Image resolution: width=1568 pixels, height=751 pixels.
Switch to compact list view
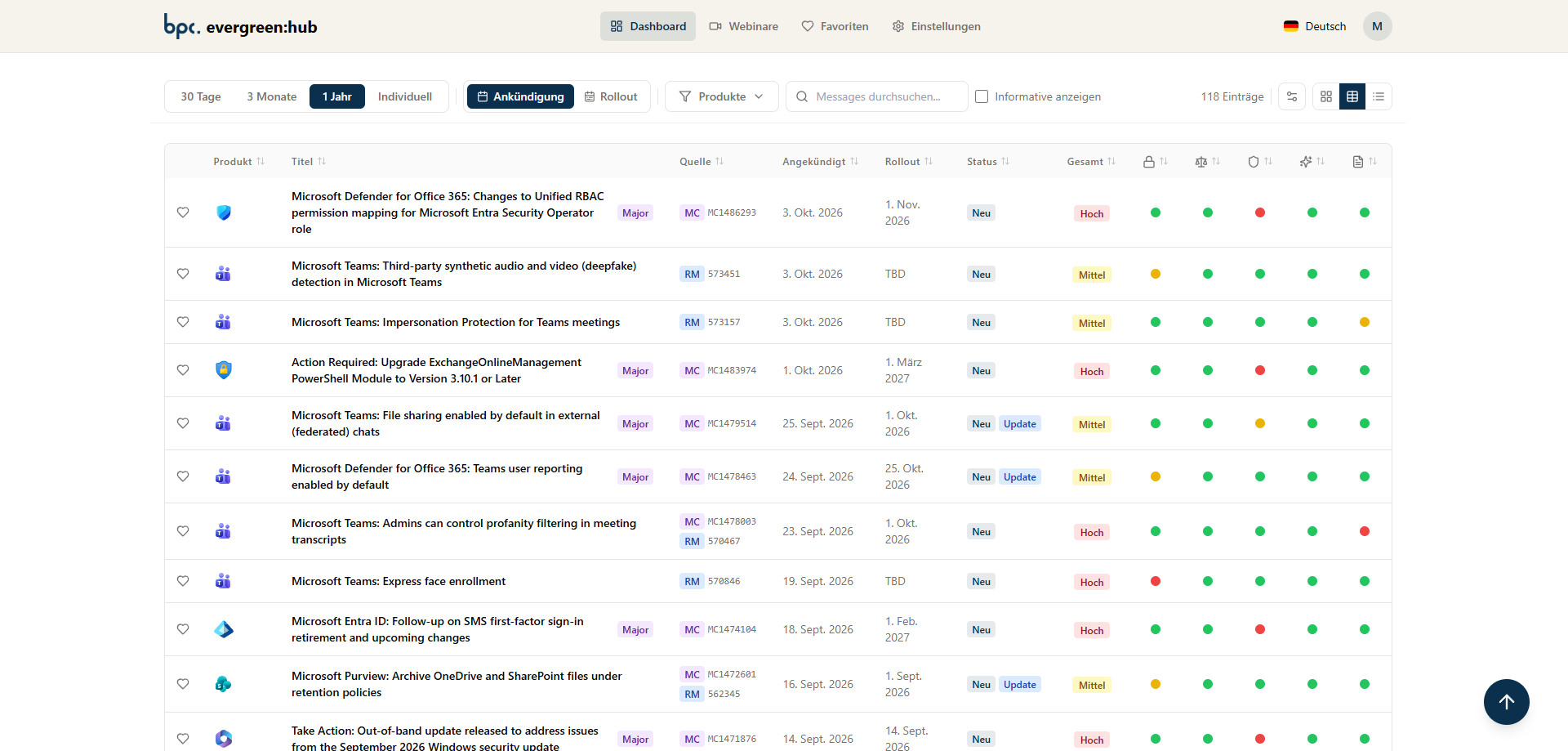[1379, 96]
